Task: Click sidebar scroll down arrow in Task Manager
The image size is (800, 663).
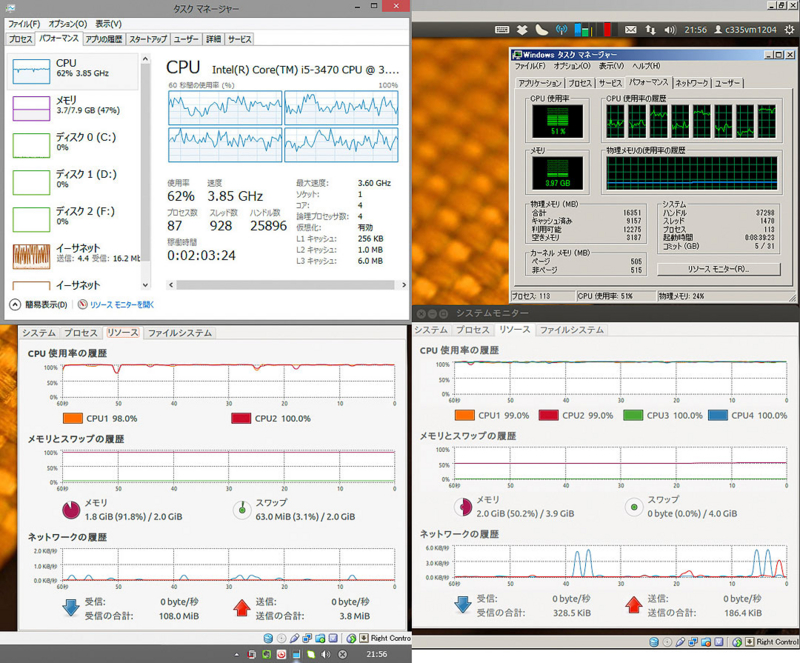Action: point(145,285)
